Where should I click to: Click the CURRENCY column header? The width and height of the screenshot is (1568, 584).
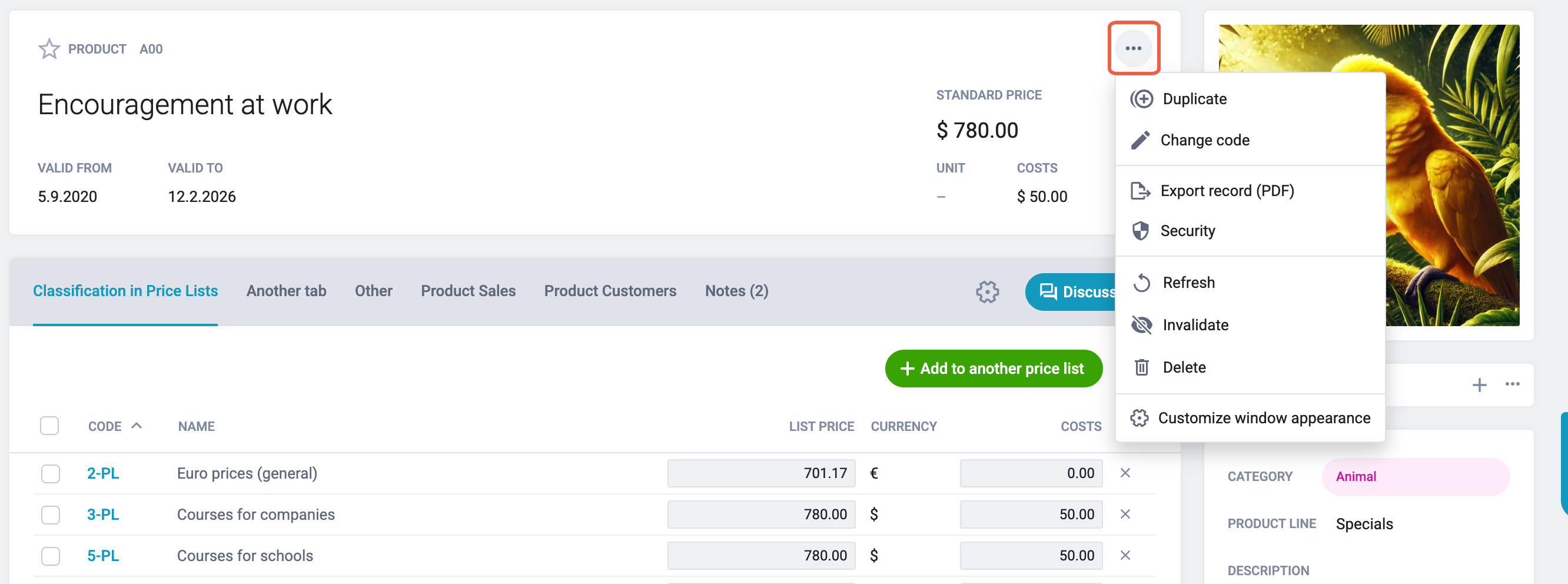(903, 426)
